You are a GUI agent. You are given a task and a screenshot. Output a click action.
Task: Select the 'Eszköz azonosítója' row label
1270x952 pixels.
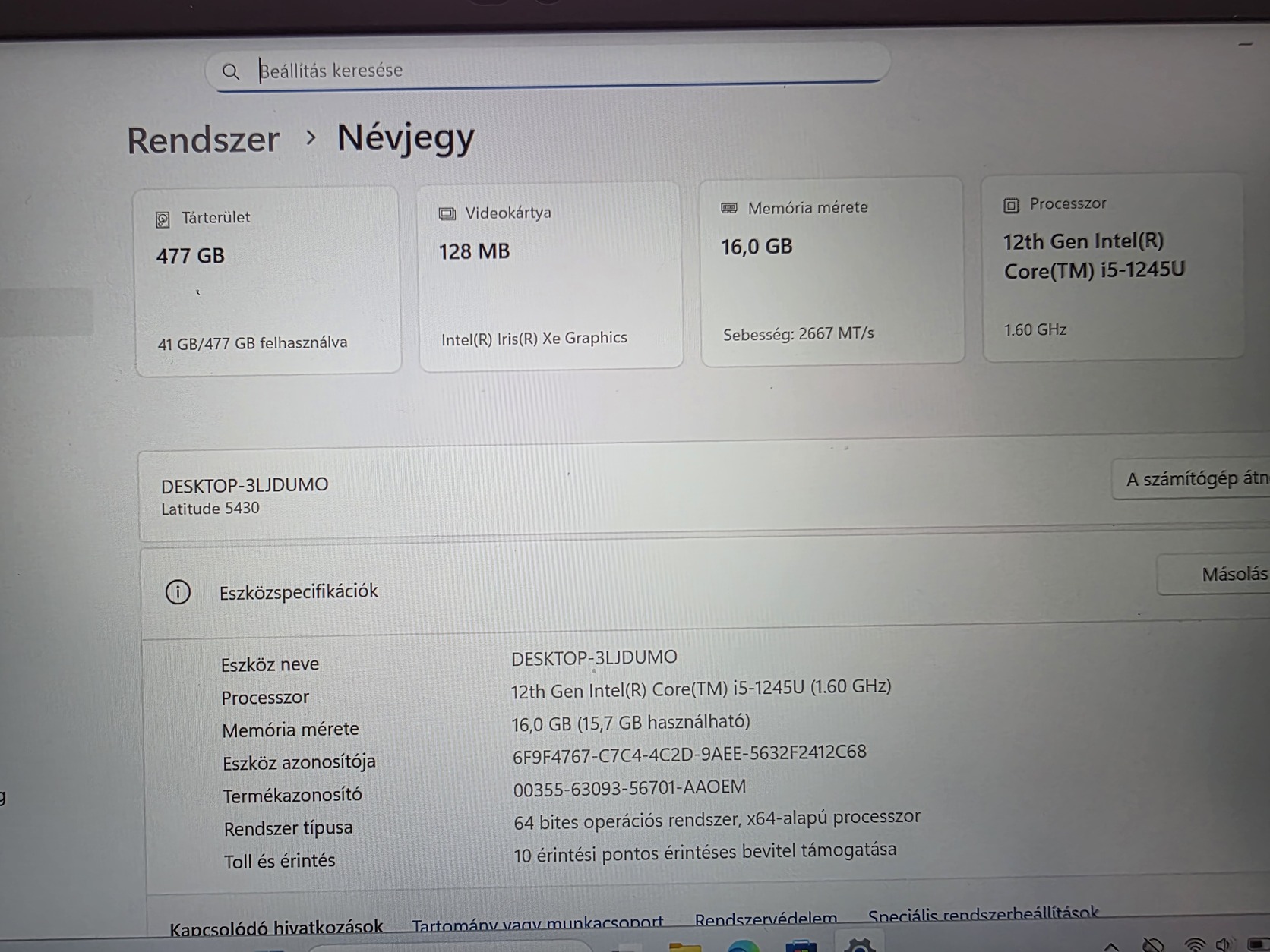coord(299,762)
